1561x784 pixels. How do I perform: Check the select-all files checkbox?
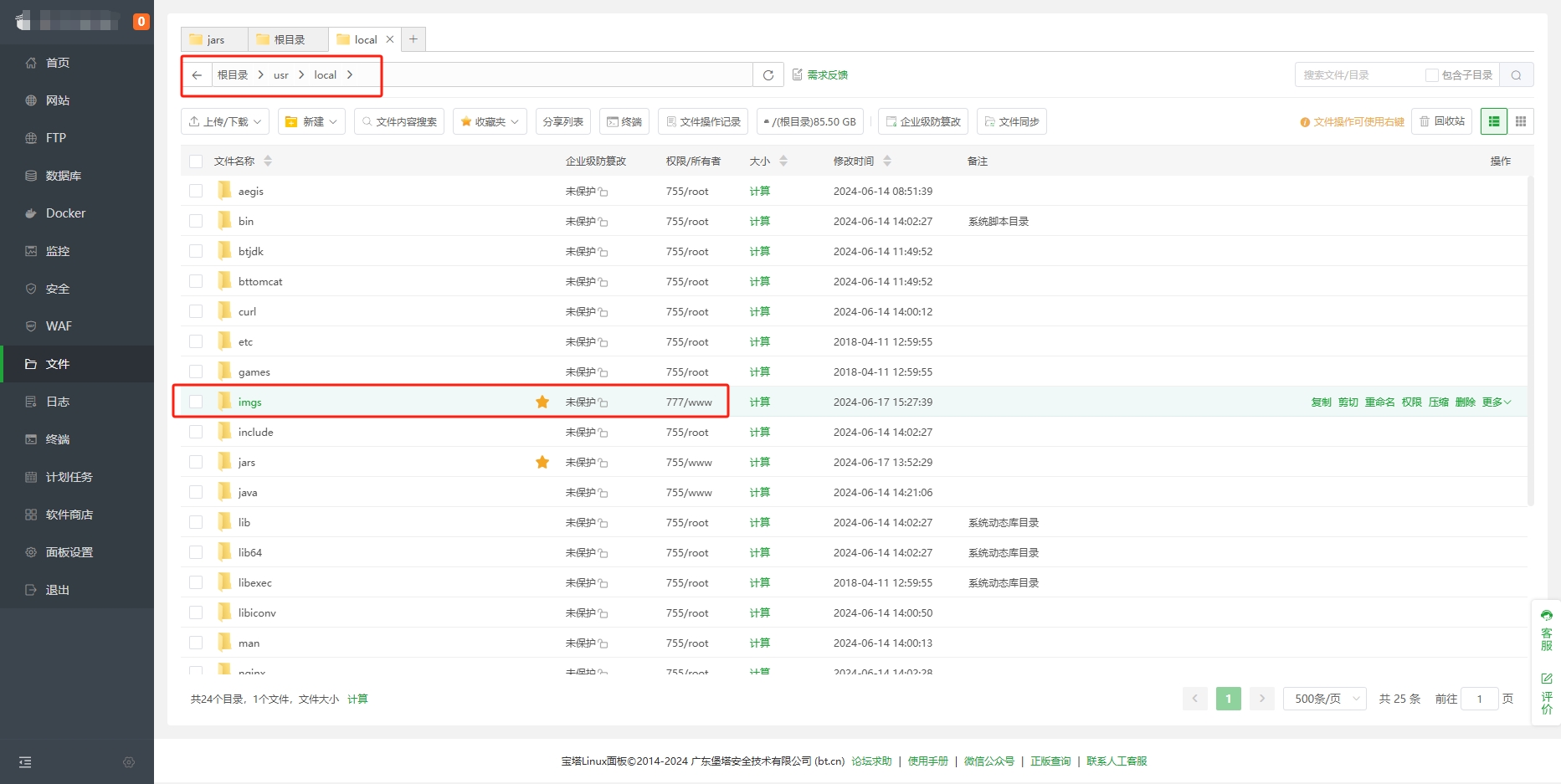tap(196, 161)
